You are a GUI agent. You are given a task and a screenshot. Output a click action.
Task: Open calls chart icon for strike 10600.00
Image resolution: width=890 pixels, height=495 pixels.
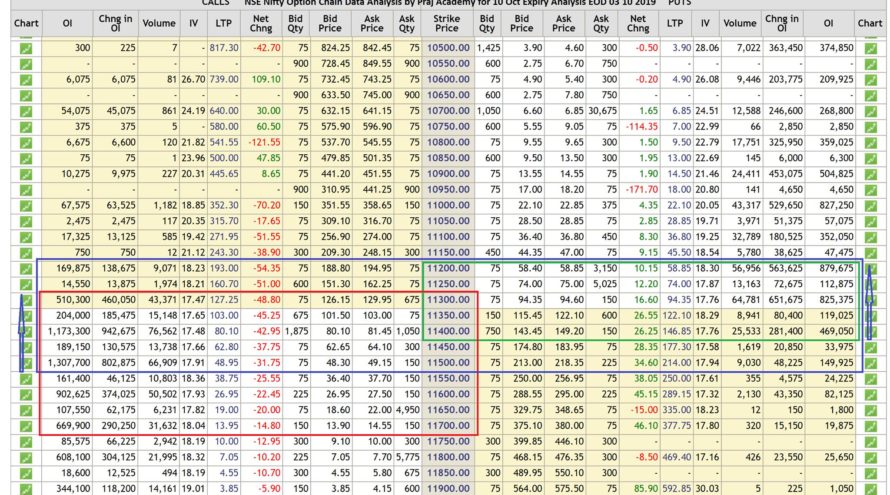[x=26, y=80]
